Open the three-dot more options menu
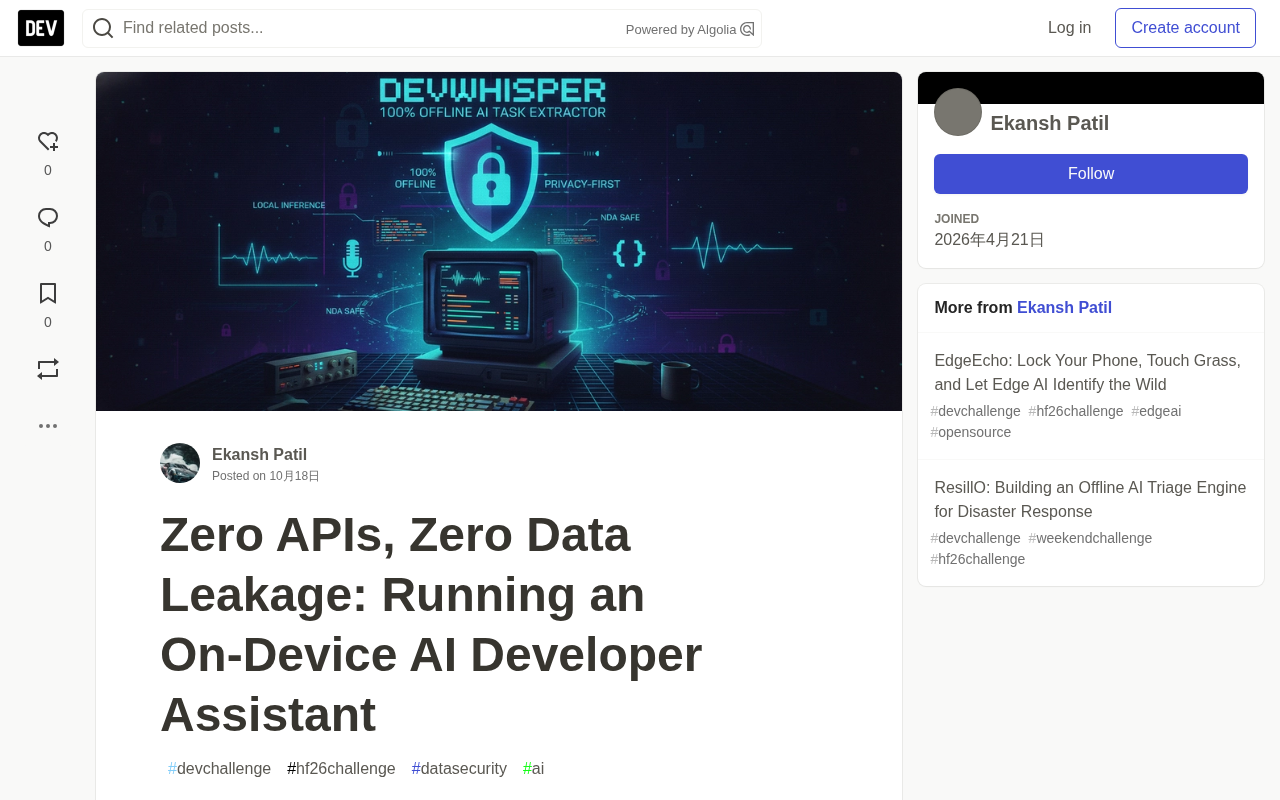 pyautogui.click(x=48, y=426)
